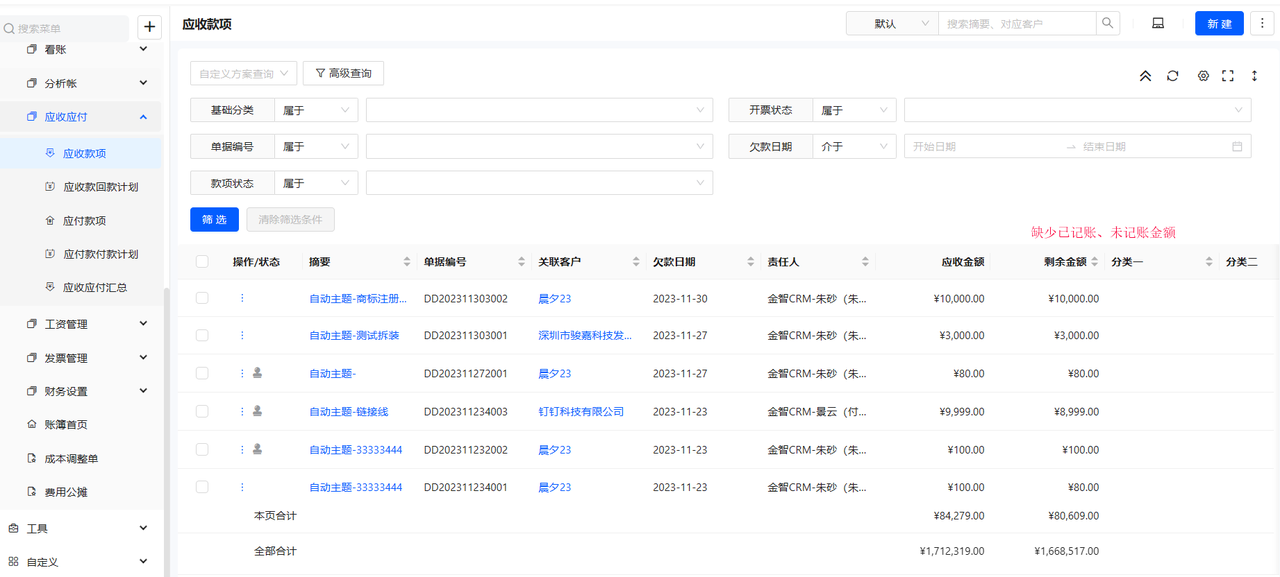The height and width of the screenshot is (577, 1280).
Task: Sort by 欠款日期 column sort arrows
Action: pos(751,262)
